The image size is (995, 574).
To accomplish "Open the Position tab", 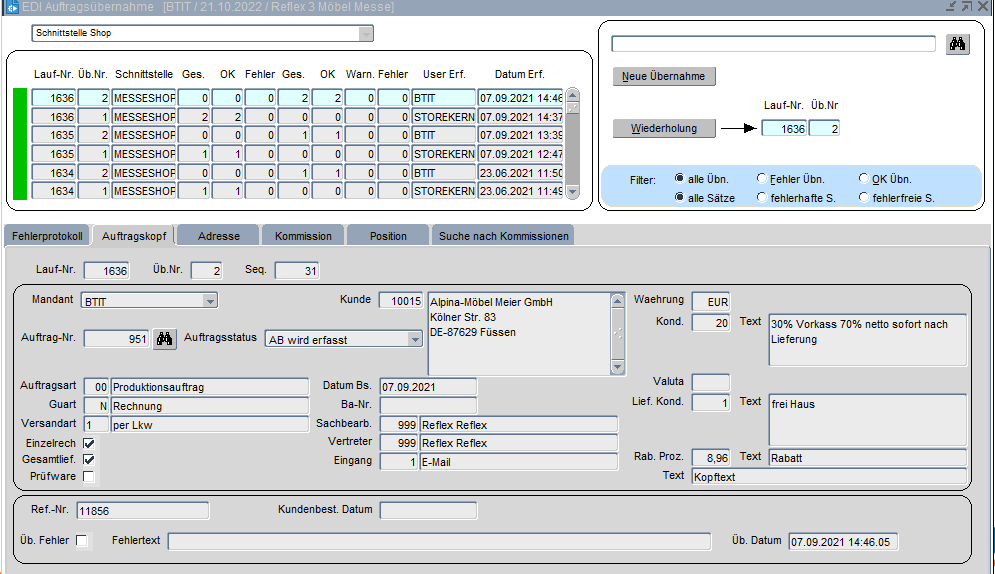I will pos(388,236).
